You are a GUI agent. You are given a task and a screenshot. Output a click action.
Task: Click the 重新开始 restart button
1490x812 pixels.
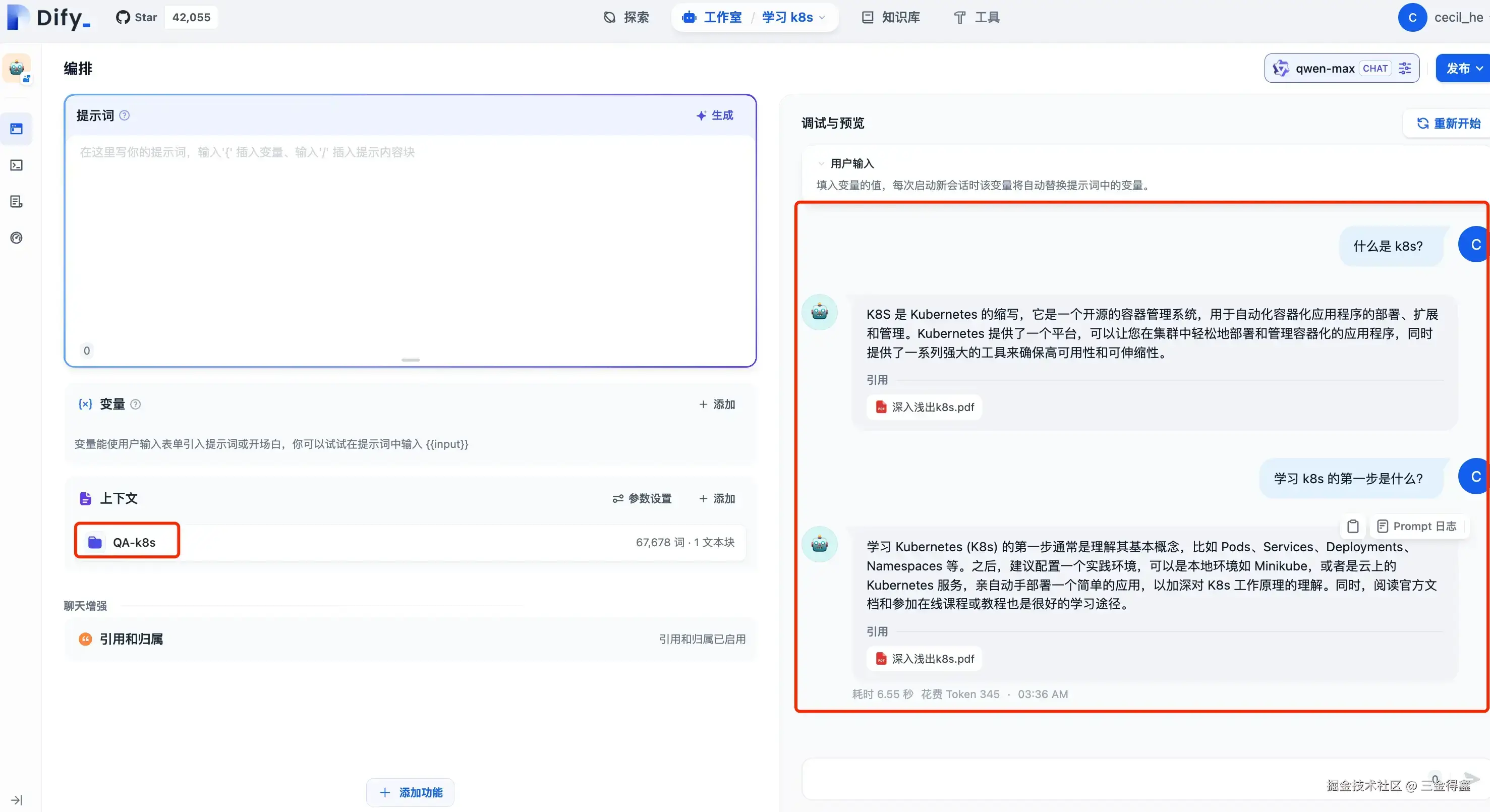coord(1448,123)
